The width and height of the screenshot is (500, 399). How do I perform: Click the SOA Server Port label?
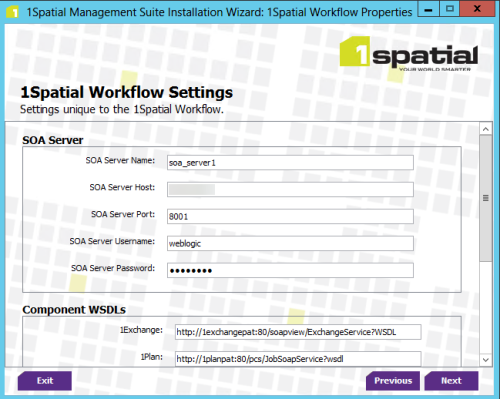[123, 214]
